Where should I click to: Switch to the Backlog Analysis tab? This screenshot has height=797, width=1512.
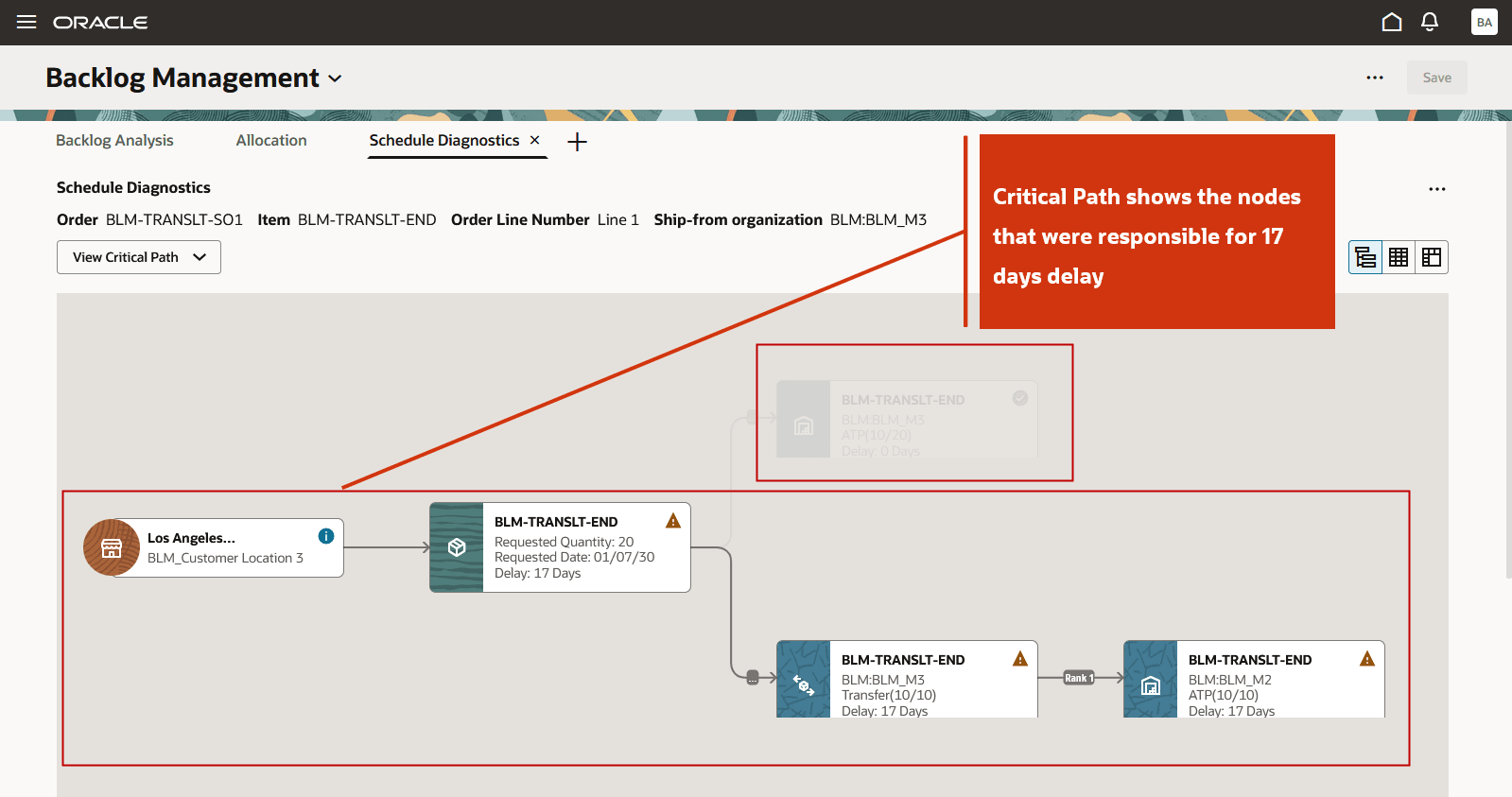pos(114,140)
